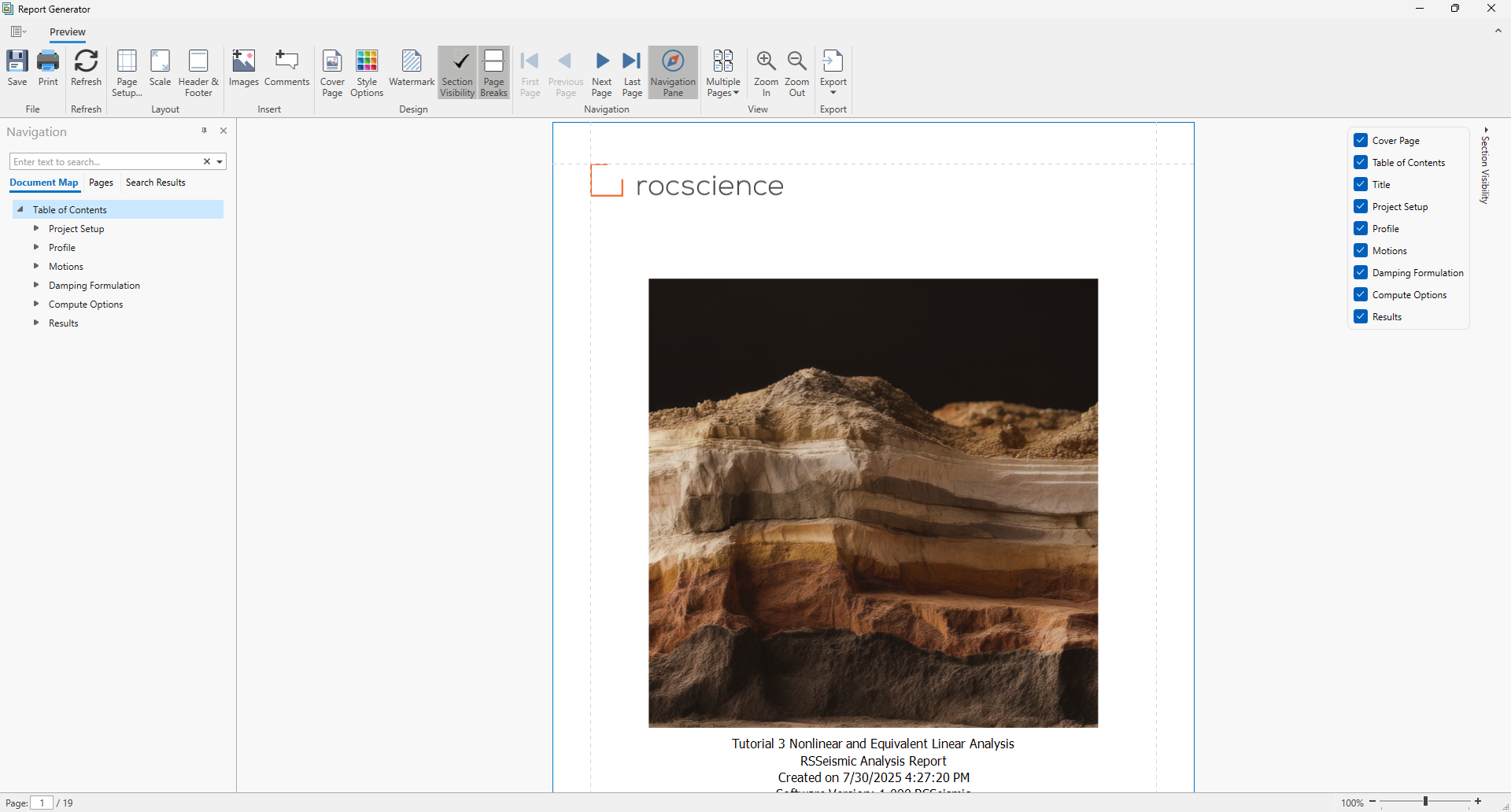Uncheck Project Setup section visibility
Image resolution: width=1511 pixels, height=812 pixels.
1361,206
